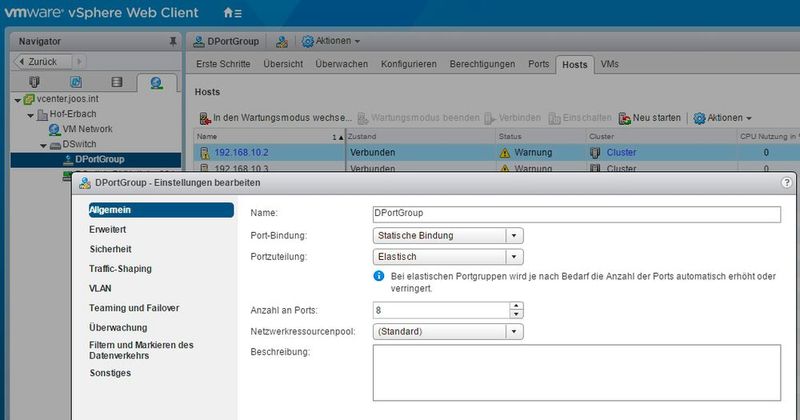This screenshot has height=420, width=800.
Task: Open the vSphere home menu icon
Action: point(232,13)
